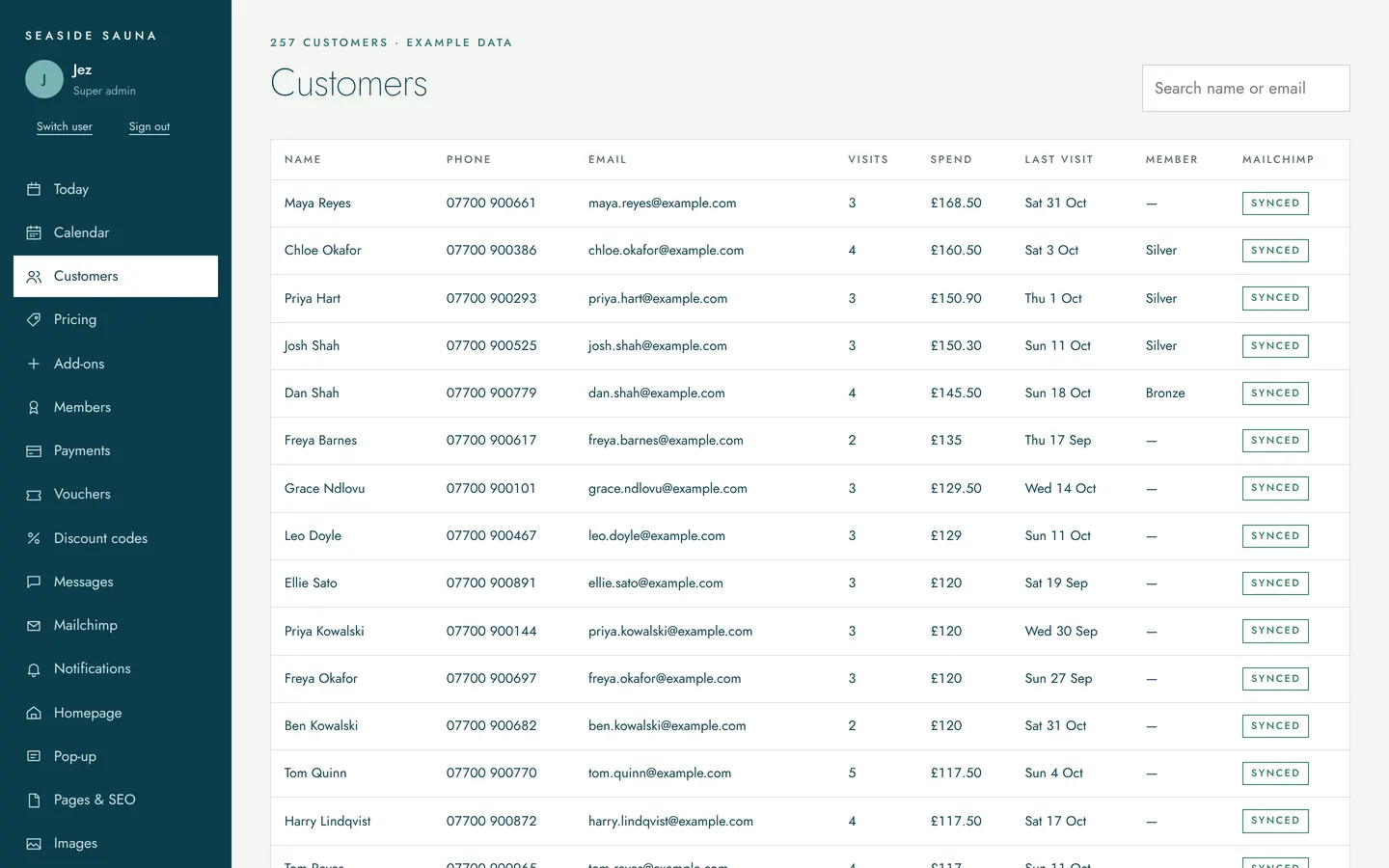Image resolution: width=1389 pixels, height=868 pixels.
Task: Click the Pop-up window icon
Action: (34, 756)
